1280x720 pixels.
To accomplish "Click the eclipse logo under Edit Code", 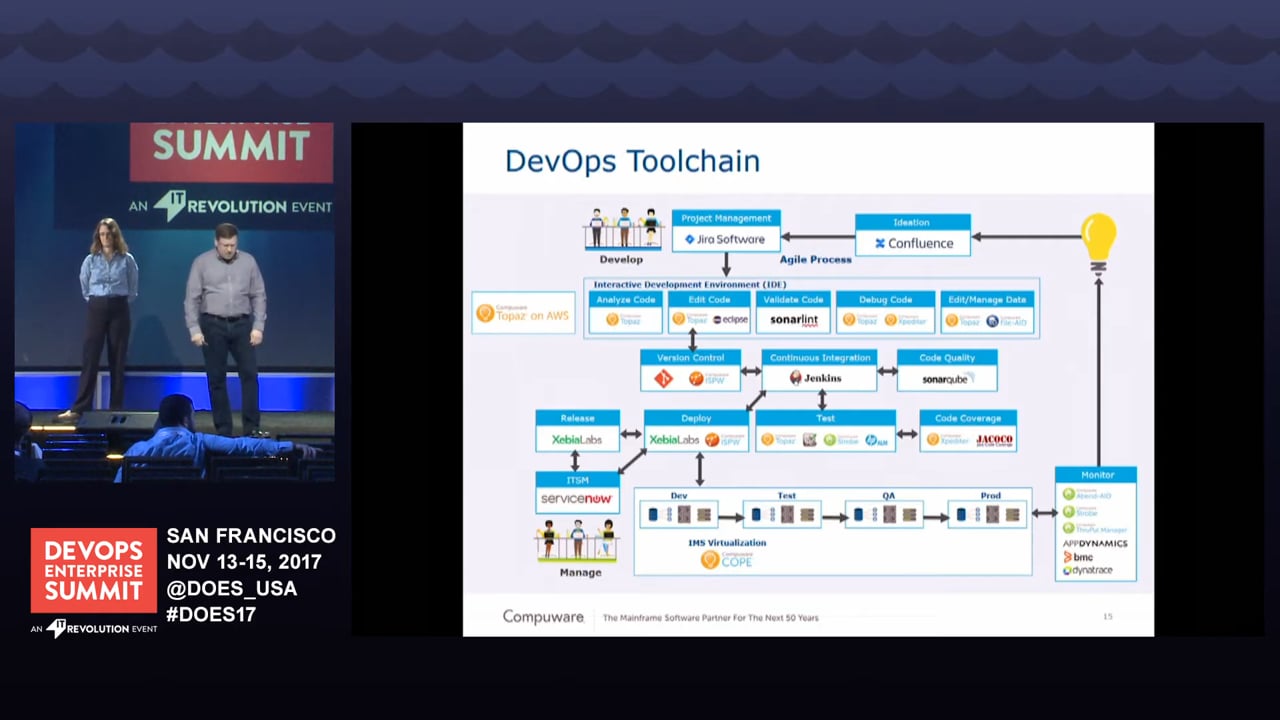I will (x=730, y=320).
